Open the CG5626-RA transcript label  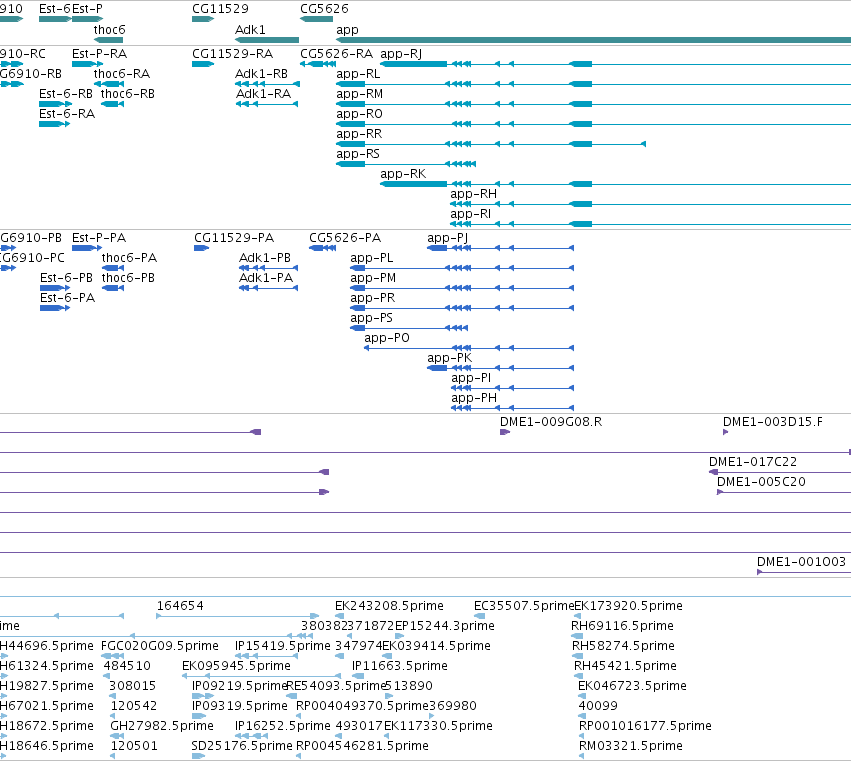(x=336, y=54)
